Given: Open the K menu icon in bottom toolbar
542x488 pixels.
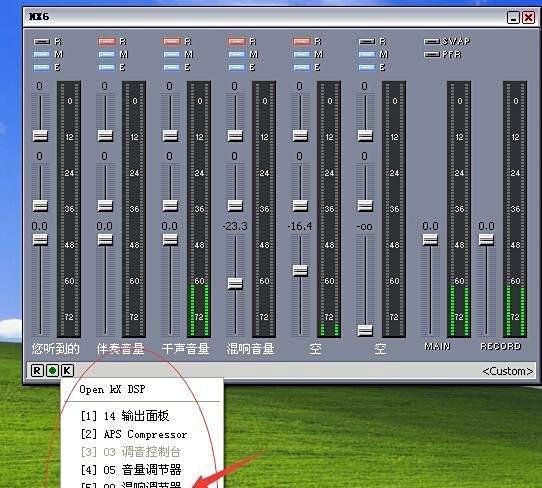Looking at the screenshot, I should pyautogui.click(x=67, y=370).
